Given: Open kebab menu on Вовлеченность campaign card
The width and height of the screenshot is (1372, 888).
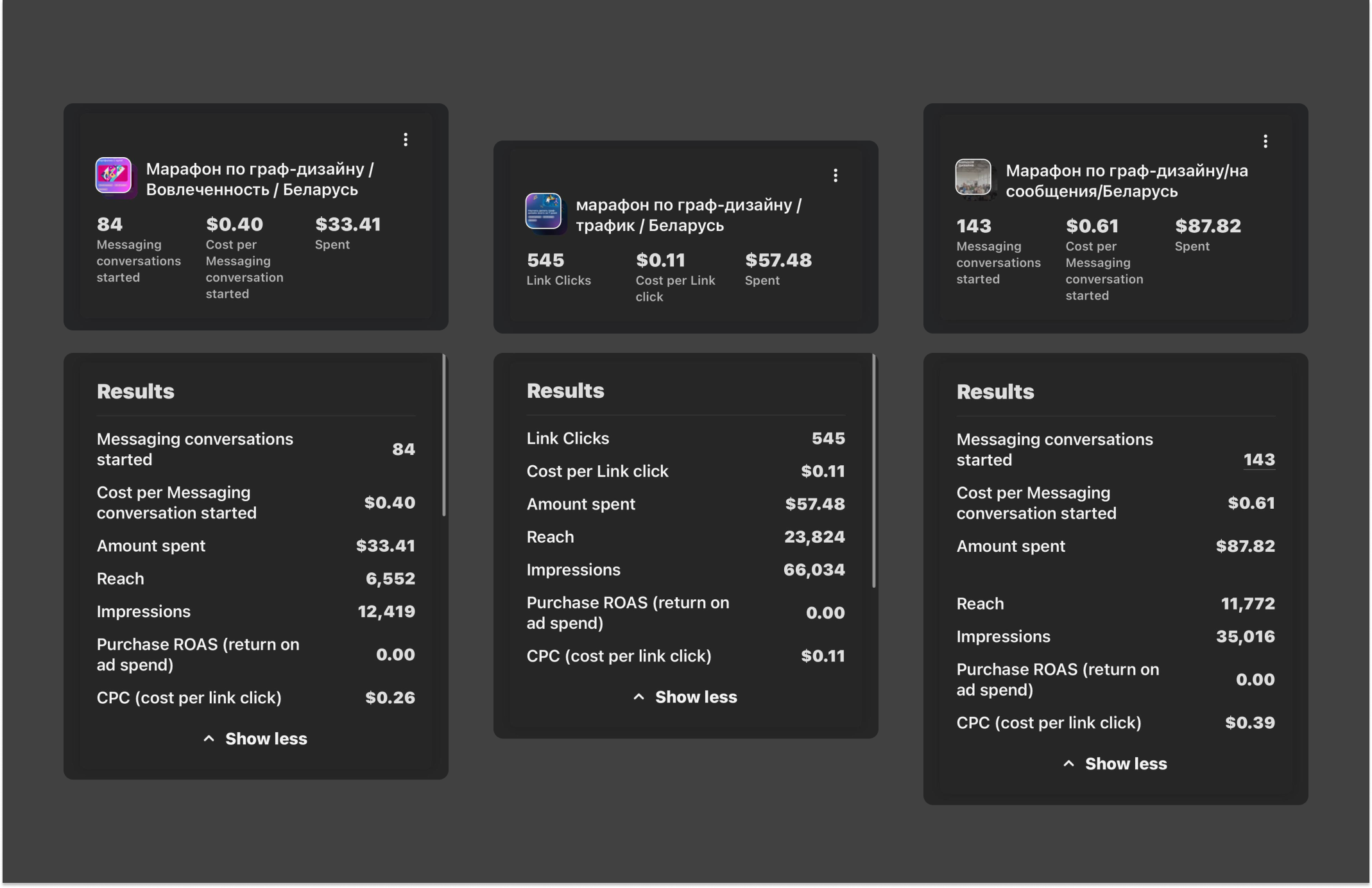Looking at the screenshot, I should pyautogui.click(x=406, y=140).
